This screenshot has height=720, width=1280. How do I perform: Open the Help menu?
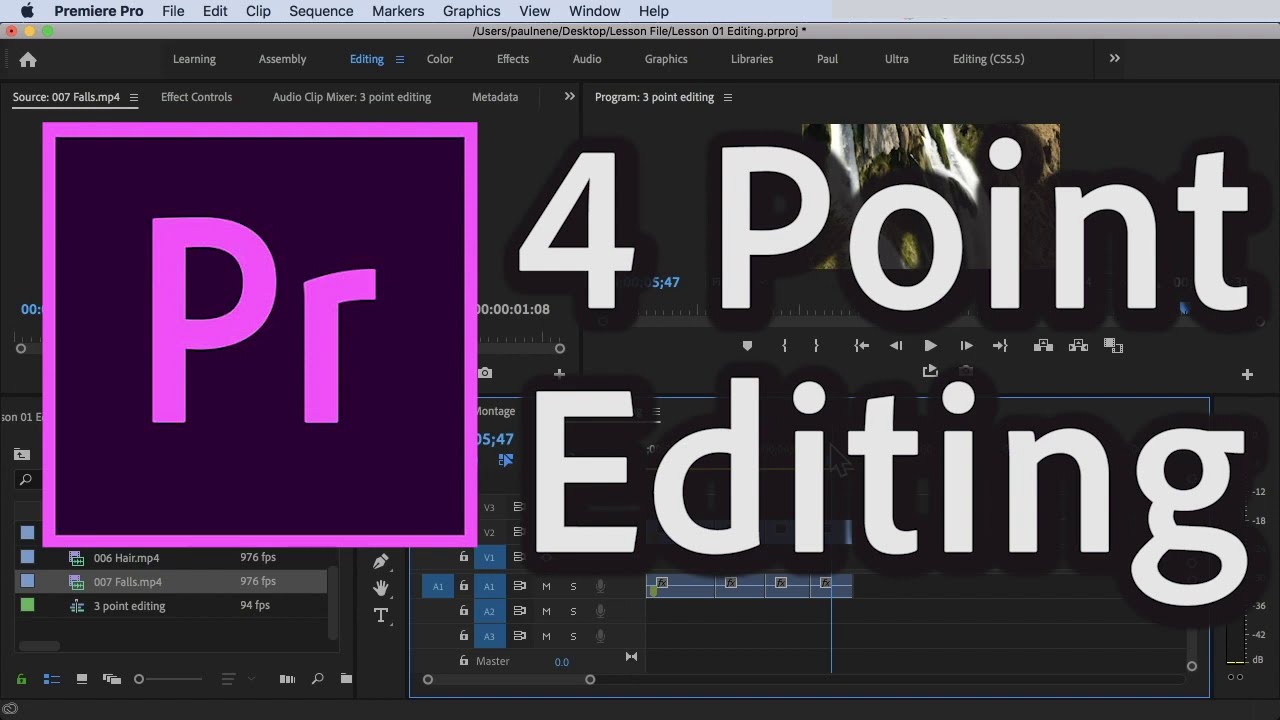point(653,11)
